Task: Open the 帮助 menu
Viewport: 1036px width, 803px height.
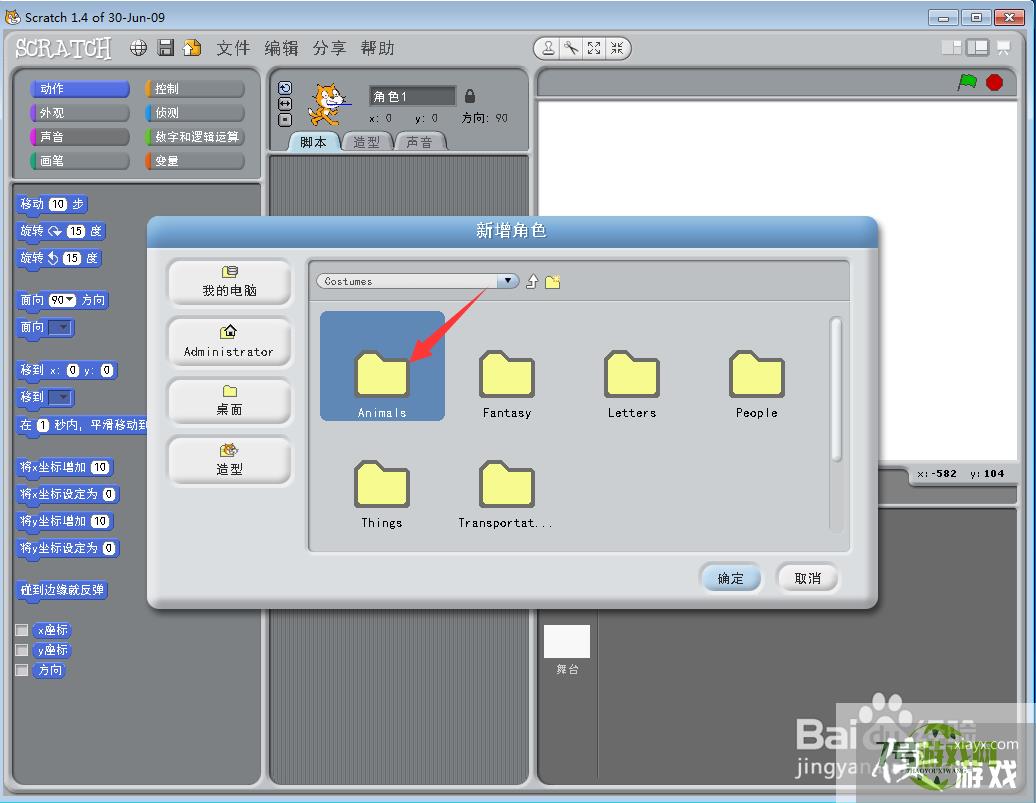Action: point(377,48)
